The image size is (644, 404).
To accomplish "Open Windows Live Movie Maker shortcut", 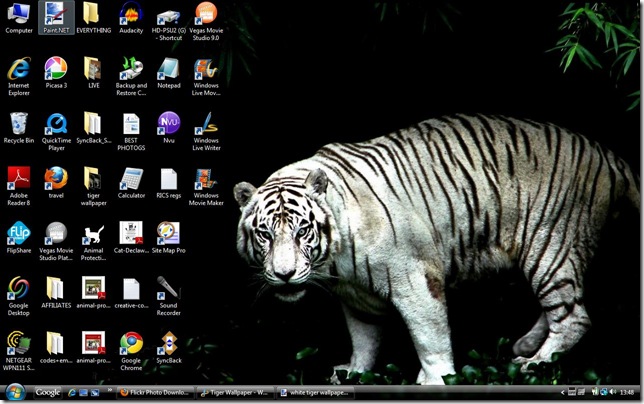I will [x=206, y=78].
